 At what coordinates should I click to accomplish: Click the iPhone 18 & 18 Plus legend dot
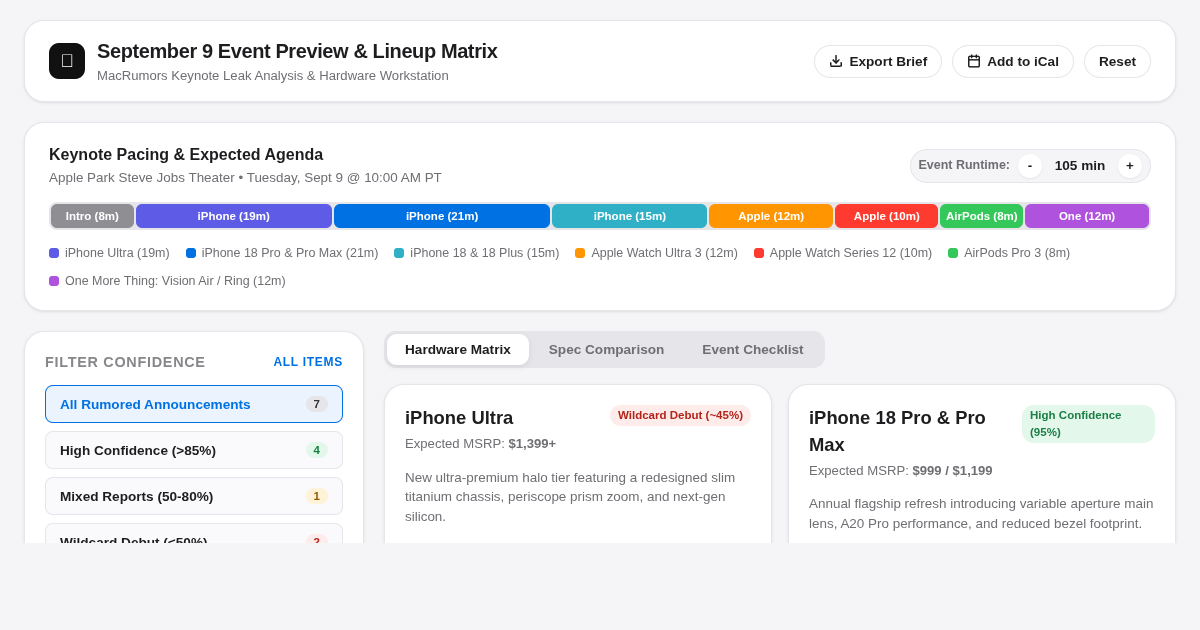click(x=399, y=253)
